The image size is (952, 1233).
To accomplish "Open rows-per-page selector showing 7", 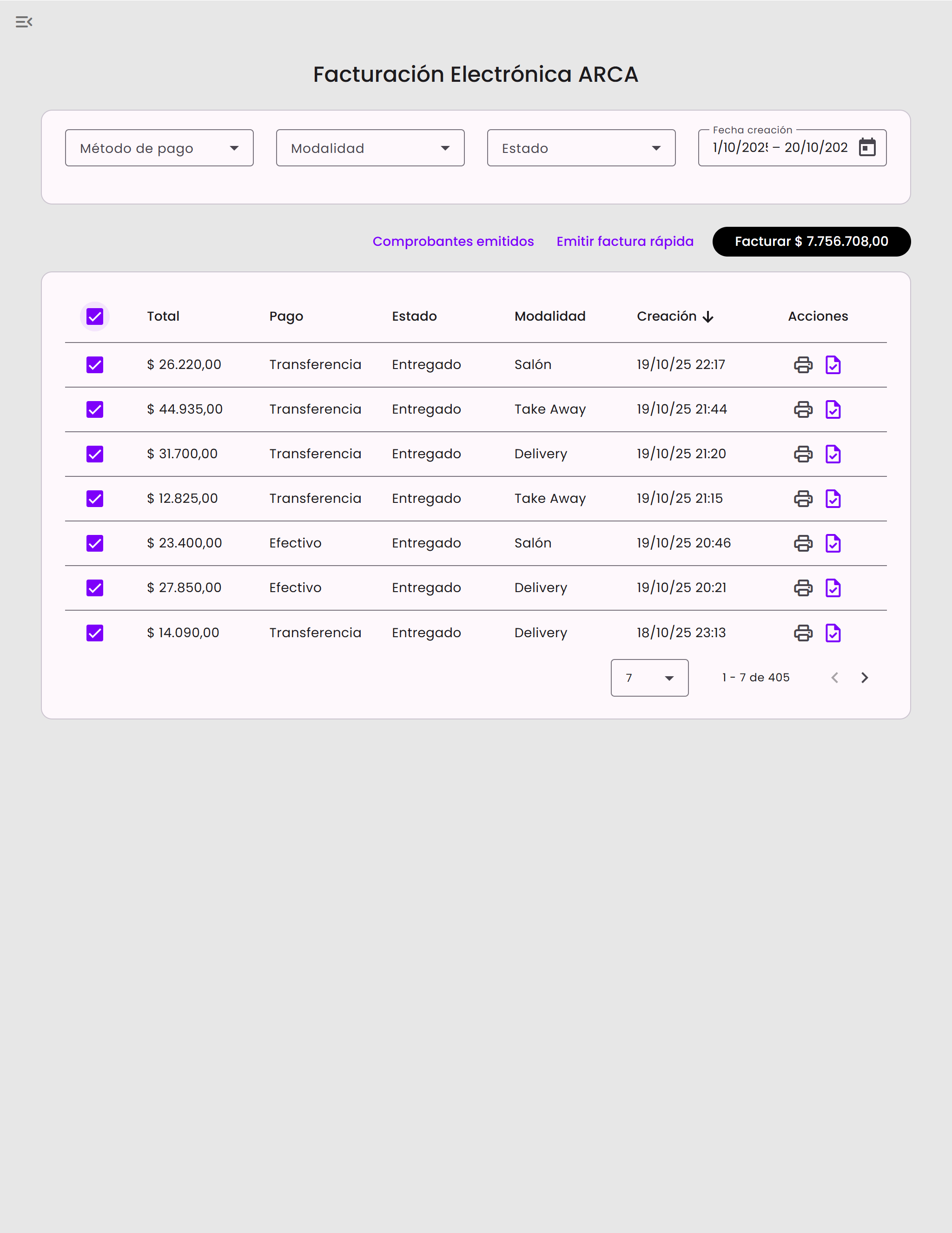I will pyautogui.click(x=649, y=678).
